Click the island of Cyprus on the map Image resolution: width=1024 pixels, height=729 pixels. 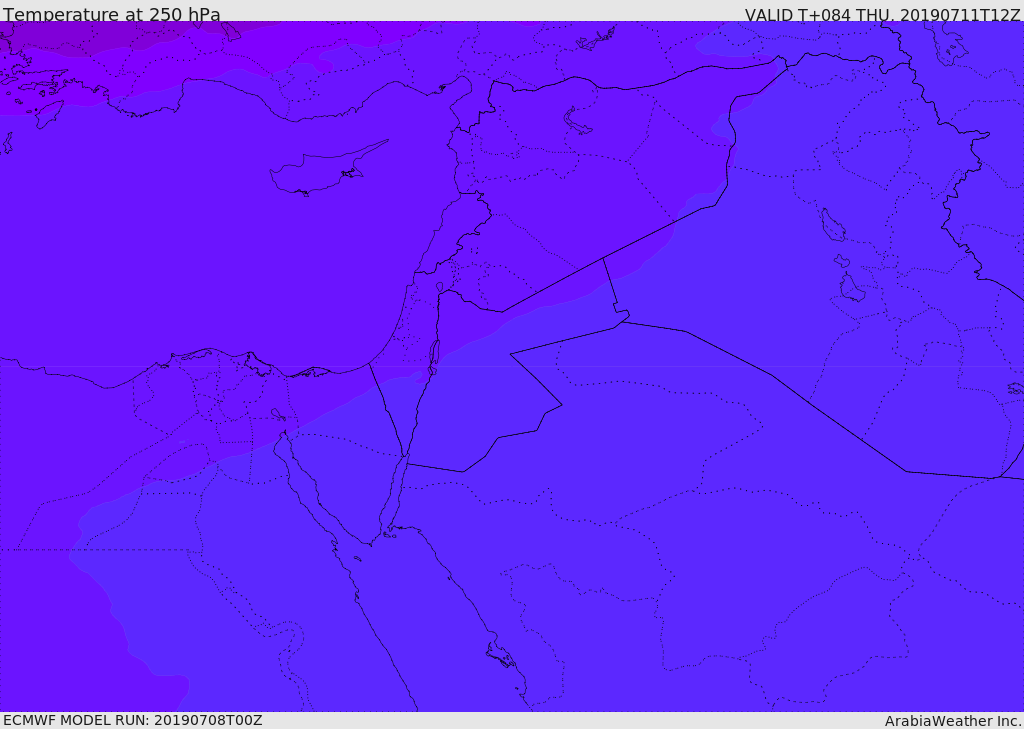320,172
